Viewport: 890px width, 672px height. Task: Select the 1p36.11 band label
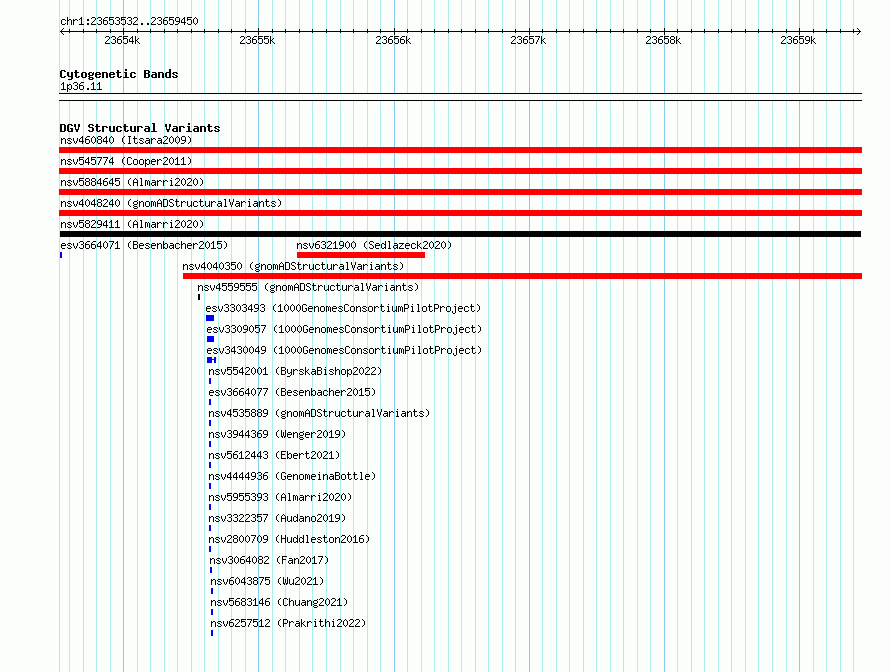pyautogui.click(x=81, y=86)
